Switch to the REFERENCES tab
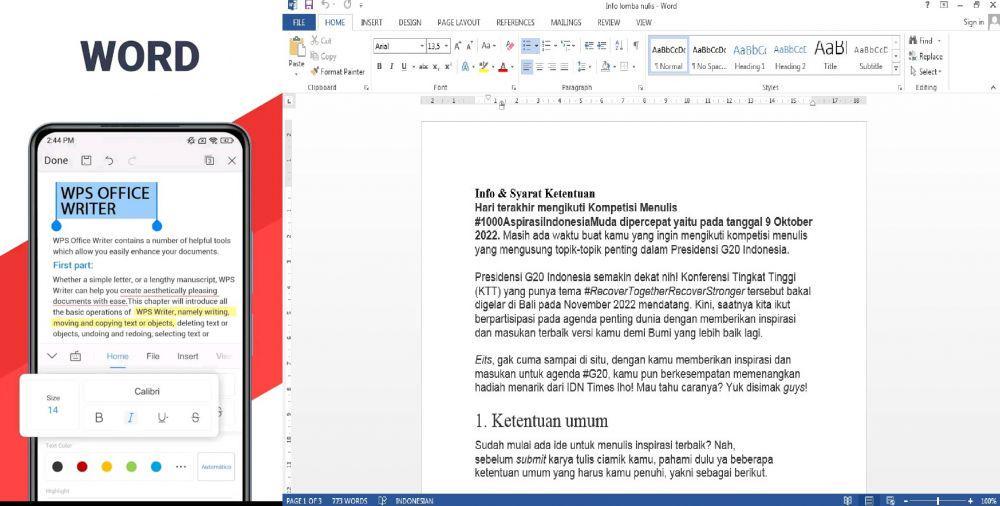 (x=515, y=22)
